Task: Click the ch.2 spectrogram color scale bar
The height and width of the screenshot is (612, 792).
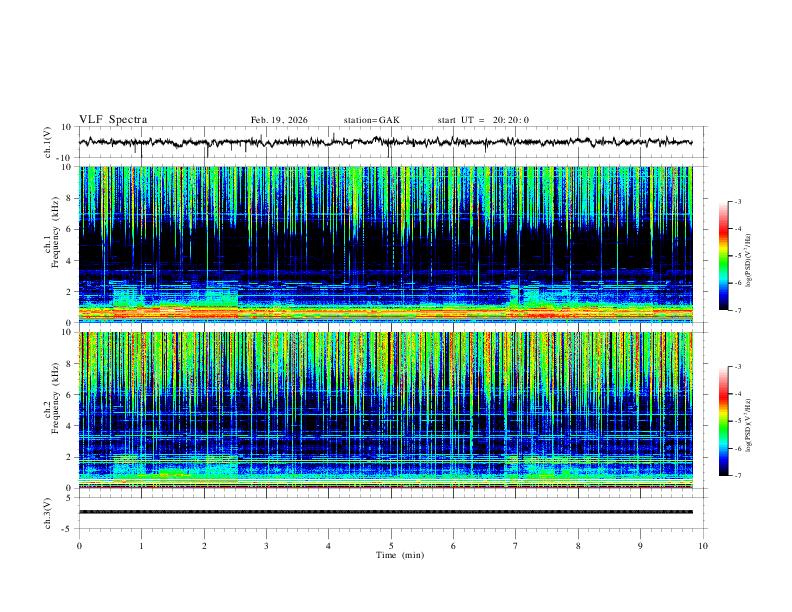Action: click(723, 421)
